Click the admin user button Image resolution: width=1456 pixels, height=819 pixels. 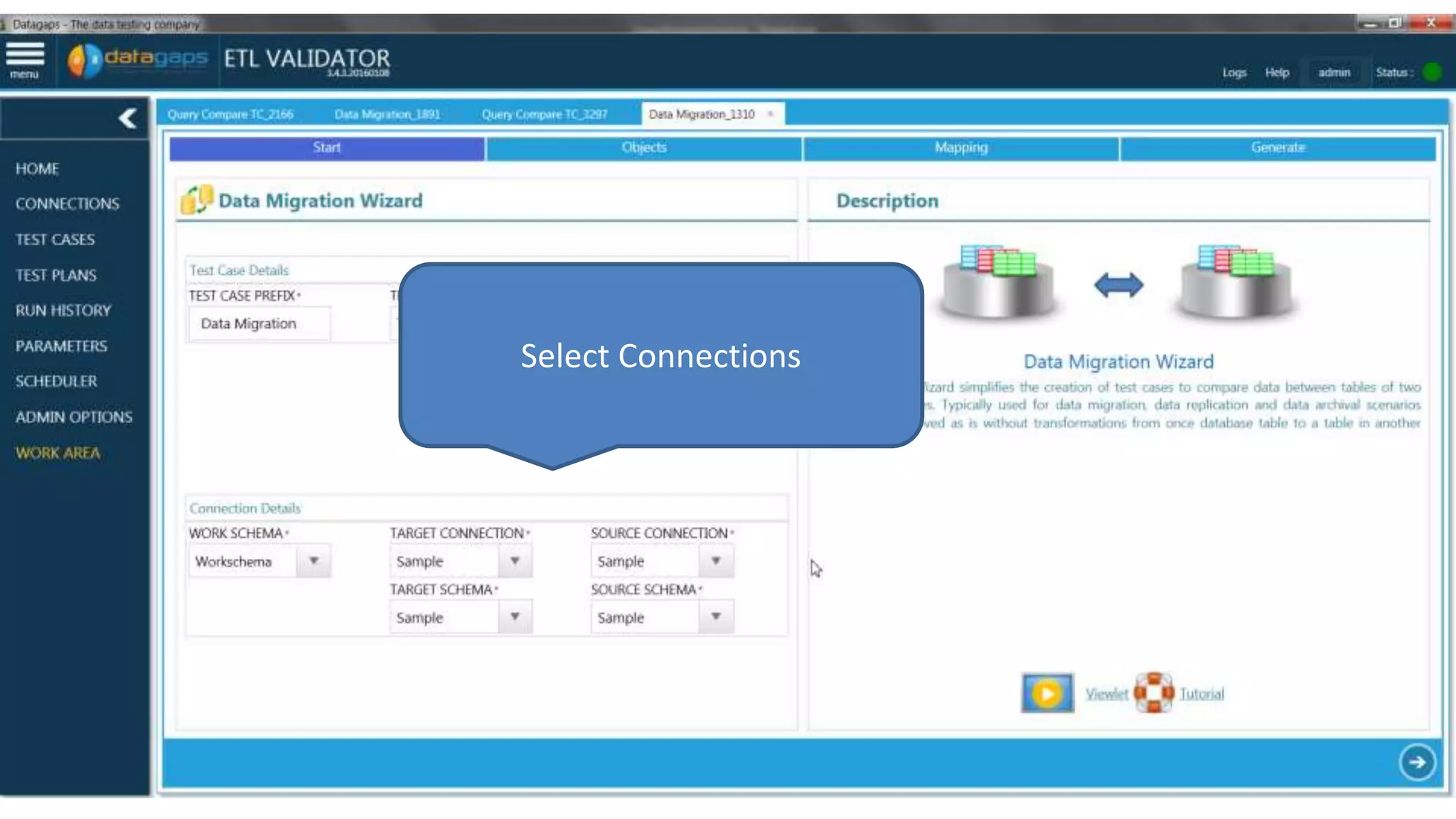point(1334,73)
